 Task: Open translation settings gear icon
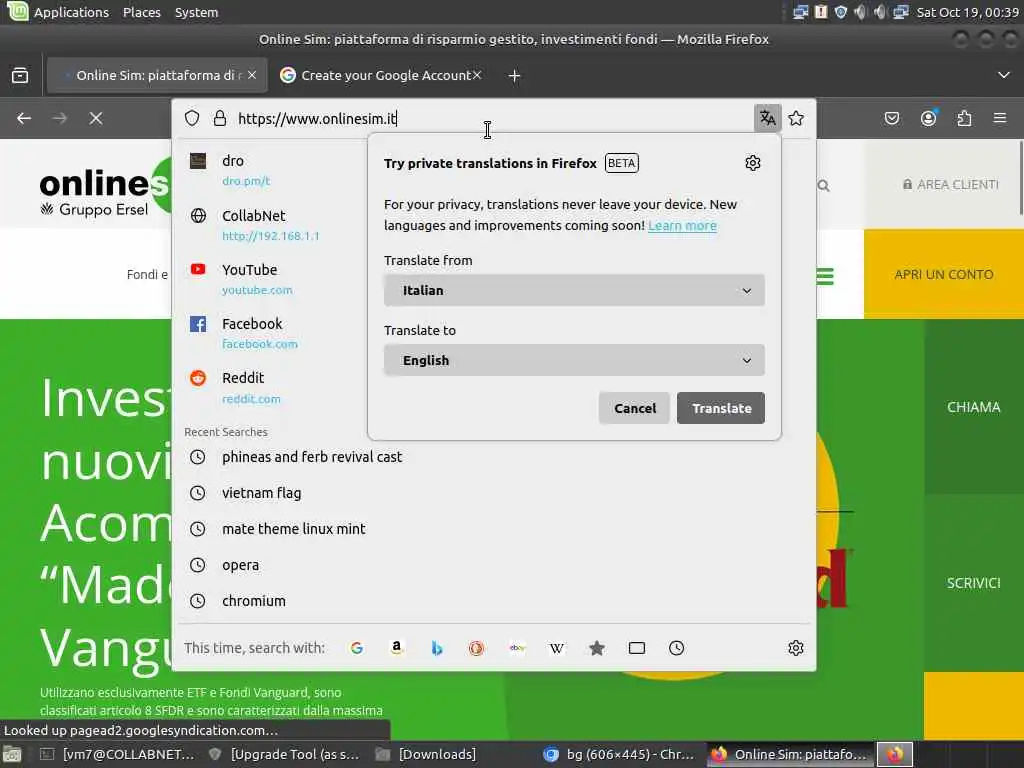pyautogui.click(x=753, y=163)
